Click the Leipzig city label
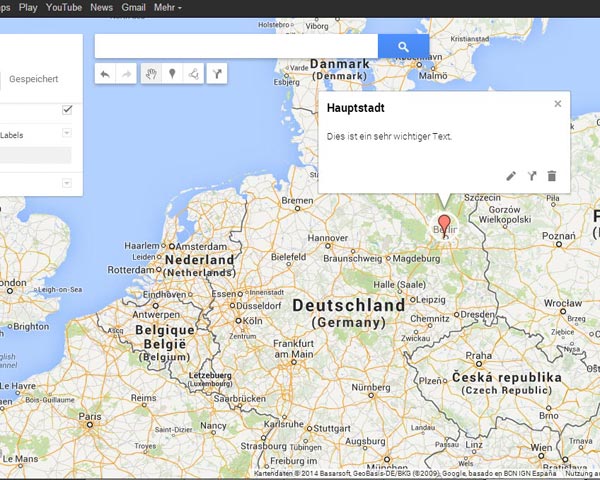Viewport: 600px width, 480px height. [x=431, y=299]
